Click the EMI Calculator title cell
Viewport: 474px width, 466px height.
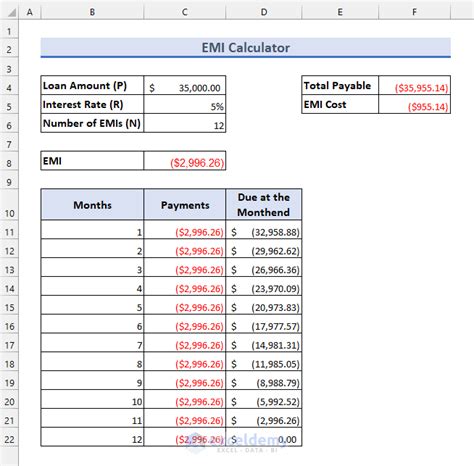(246, 48)
